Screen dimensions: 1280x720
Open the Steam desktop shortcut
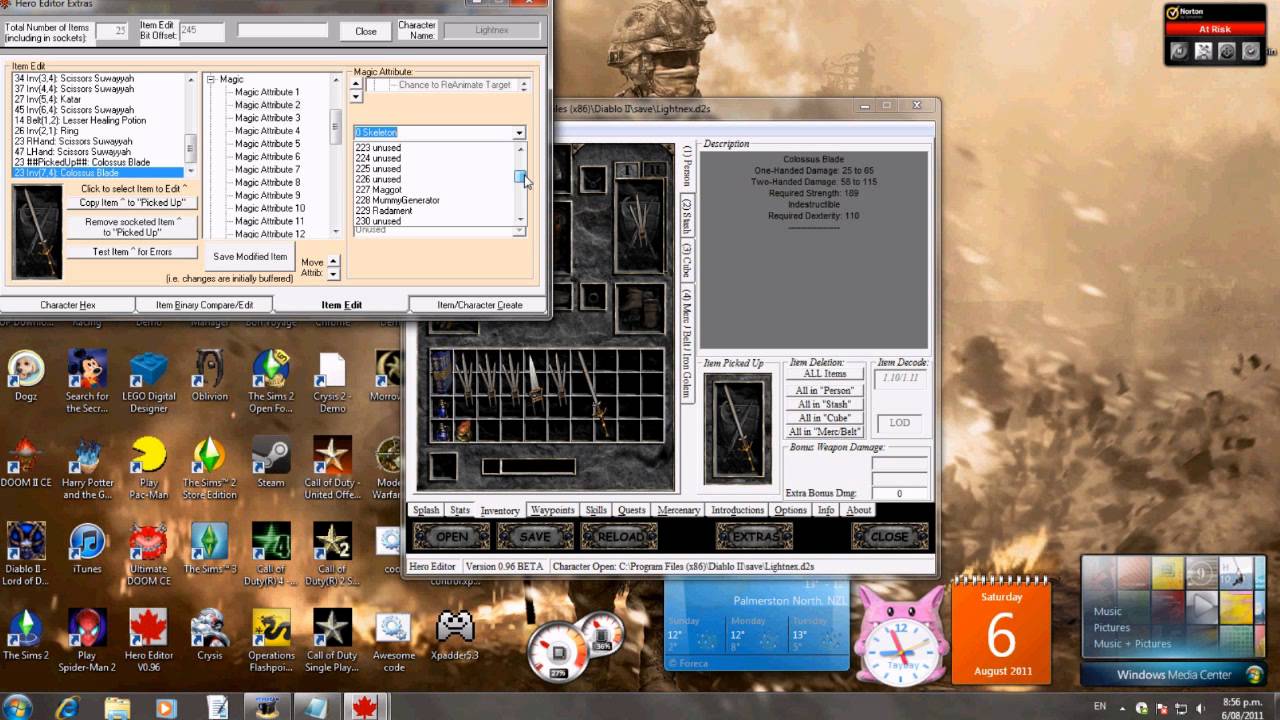click(x=271, y=462)
